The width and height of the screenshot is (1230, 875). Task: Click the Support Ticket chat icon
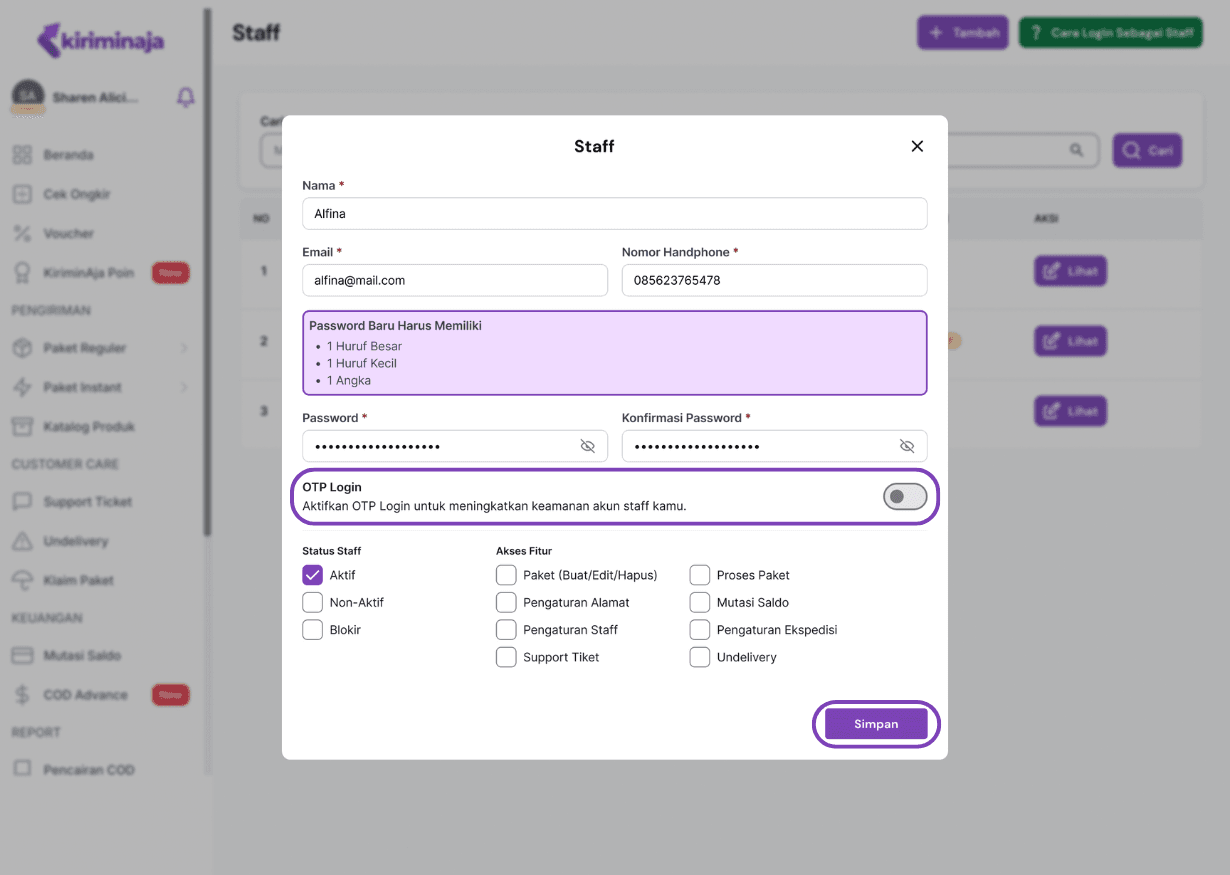click(22, 502)
